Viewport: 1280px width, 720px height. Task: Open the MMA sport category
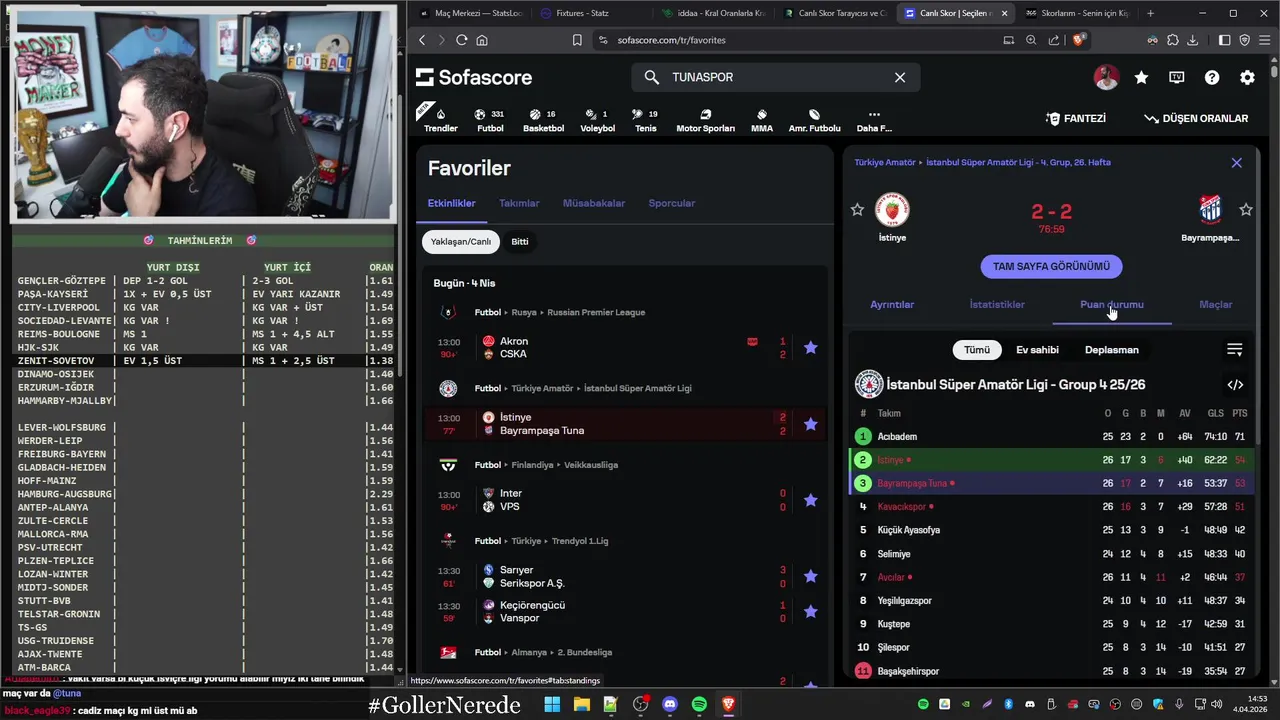point(762,120)
